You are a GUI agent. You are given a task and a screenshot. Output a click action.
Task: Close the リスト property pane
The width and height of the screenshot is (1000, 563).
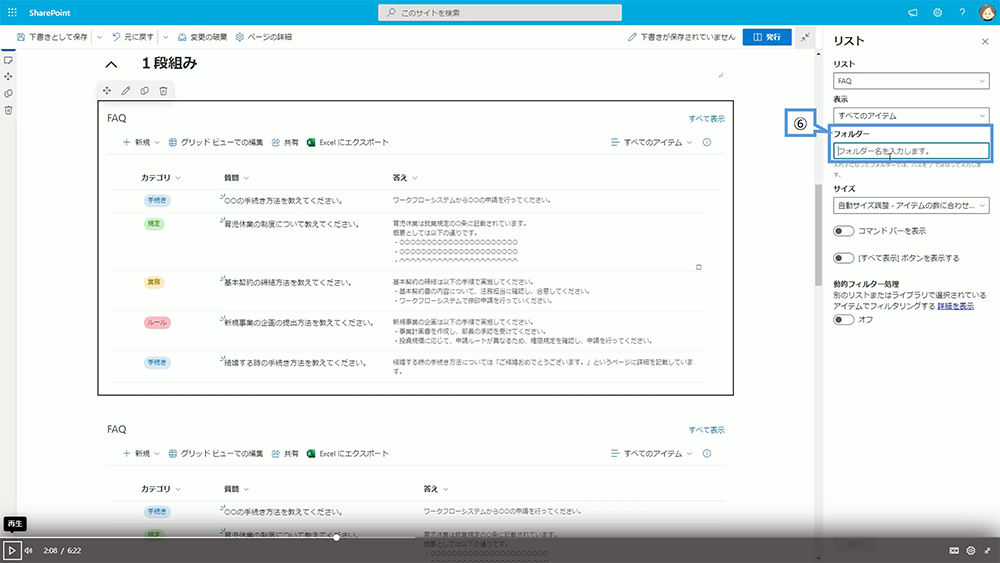[x=985, y=41]
